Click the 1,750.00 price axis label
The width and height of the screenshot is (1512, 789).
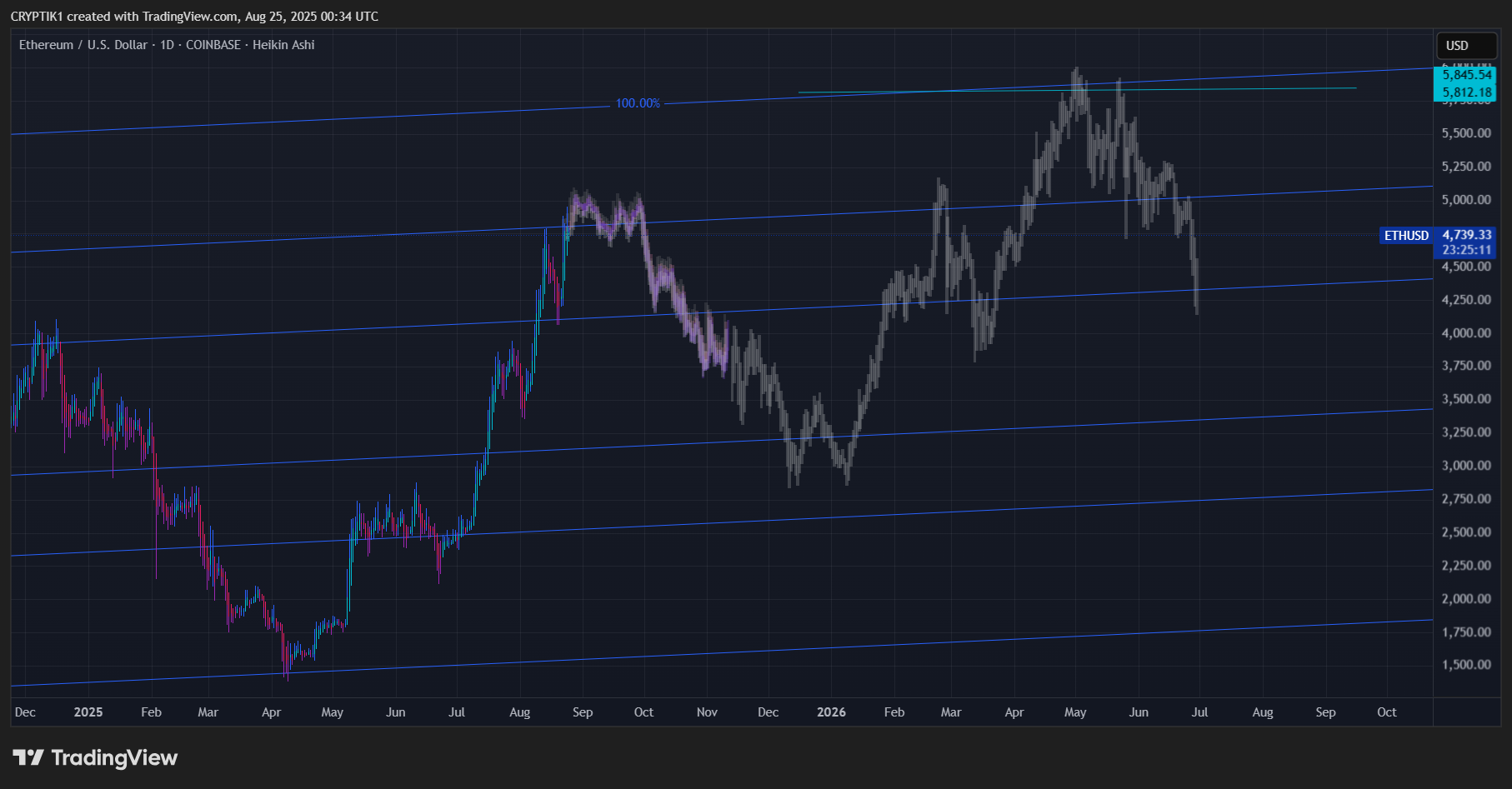pos(1466,632)
